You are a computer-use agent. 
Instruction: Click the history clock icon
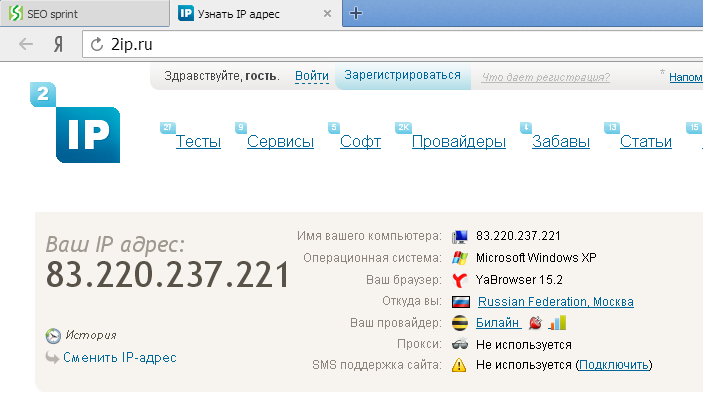tap(53, 336)
